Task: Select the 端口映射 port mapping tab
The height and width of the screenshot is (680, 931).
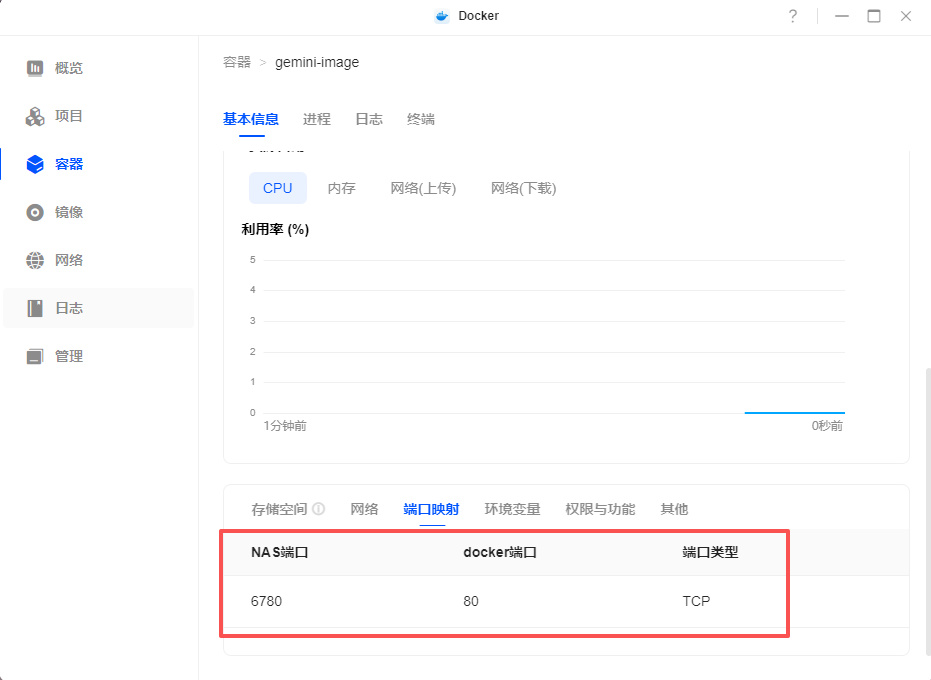Action: [x=431, y=510]
